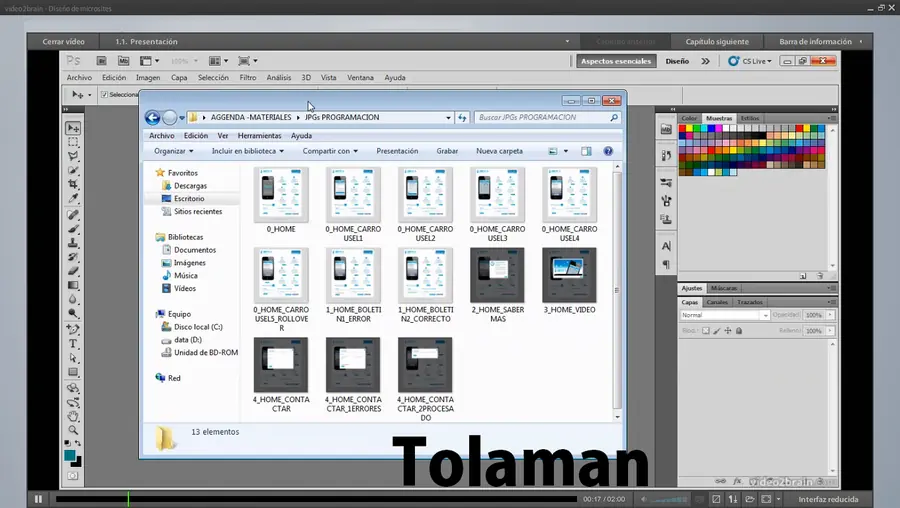
Task: Pause the video playback
Action: pos(38,499)
